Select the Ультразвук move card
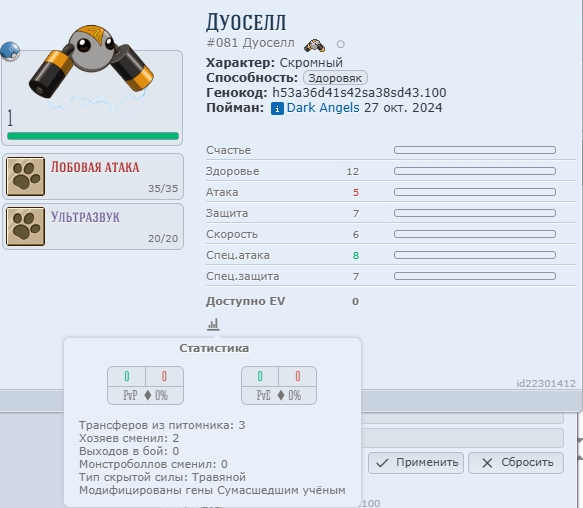The width and height of the screenshot is (583, 508). [x=93, y=226]
